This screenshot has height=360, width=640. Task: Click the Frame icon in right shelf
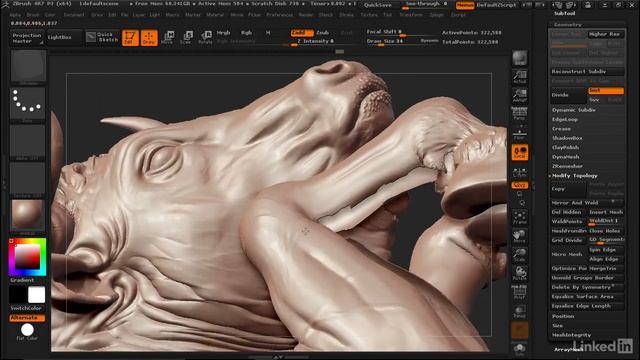520,217
